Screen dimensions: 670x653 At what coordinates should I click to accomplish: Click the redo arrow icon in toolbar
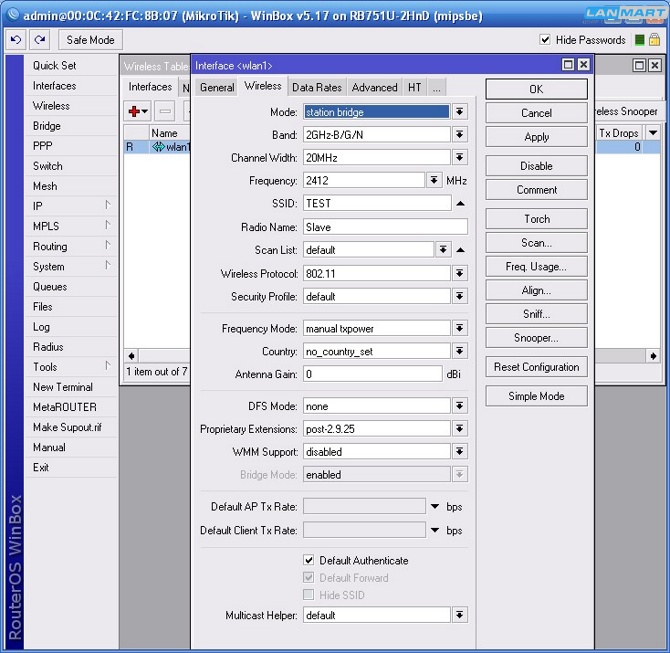point(39,40)
